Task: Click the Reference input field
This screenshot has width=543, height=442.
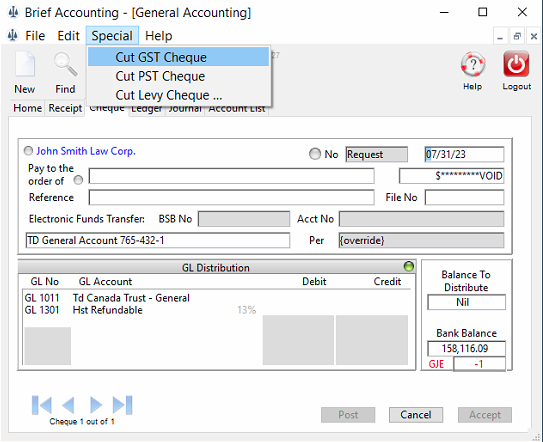Action: (x=231, y=197)
